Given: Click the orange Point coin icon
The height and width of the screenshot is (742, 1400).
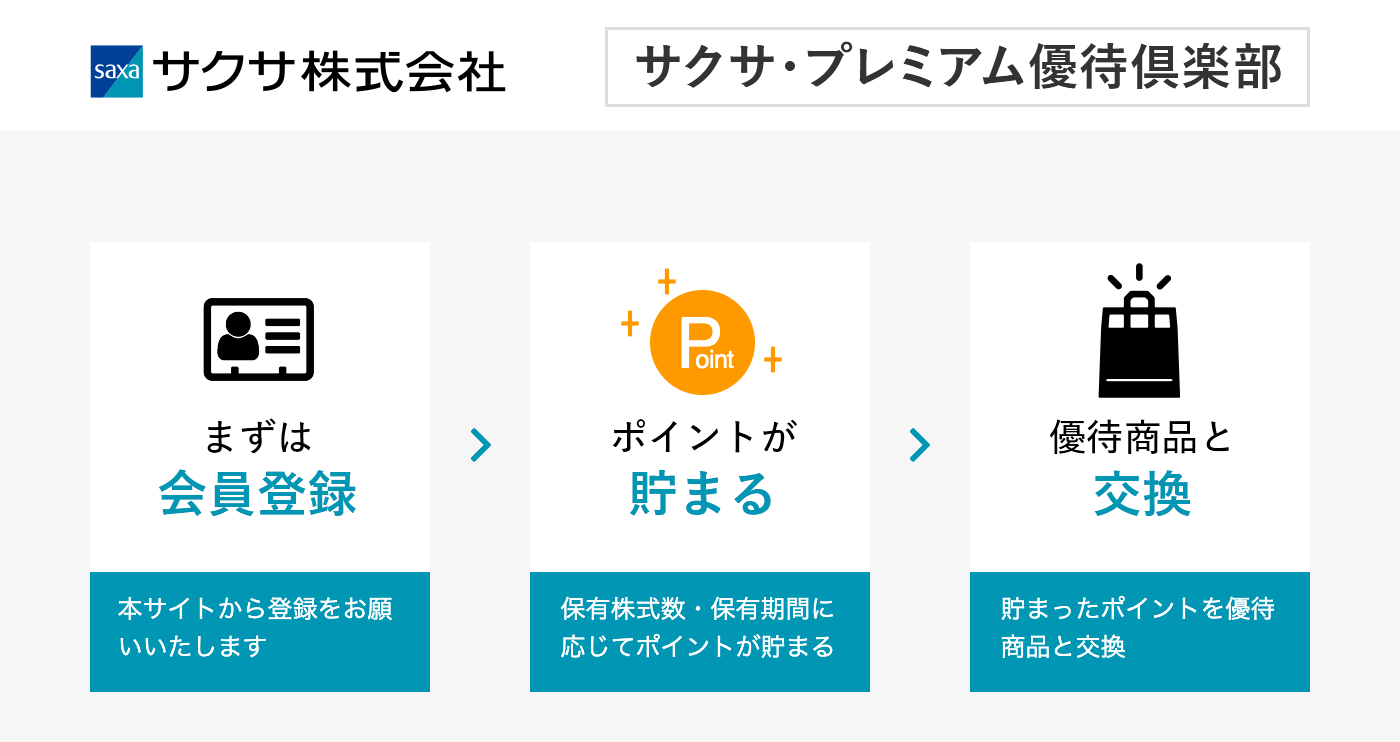Looking at the screenshot, I should pyautogui.click(x=701, y=342).
